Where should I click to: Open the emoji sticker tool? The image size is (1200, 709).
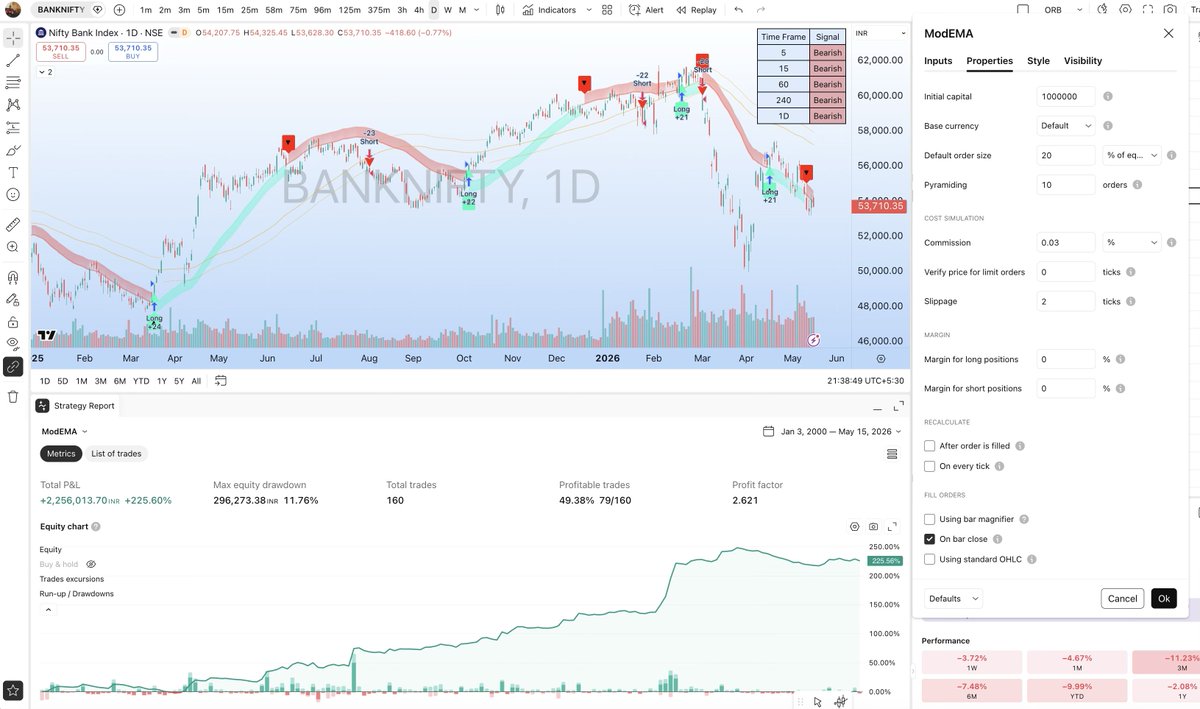tap(13, 194)
